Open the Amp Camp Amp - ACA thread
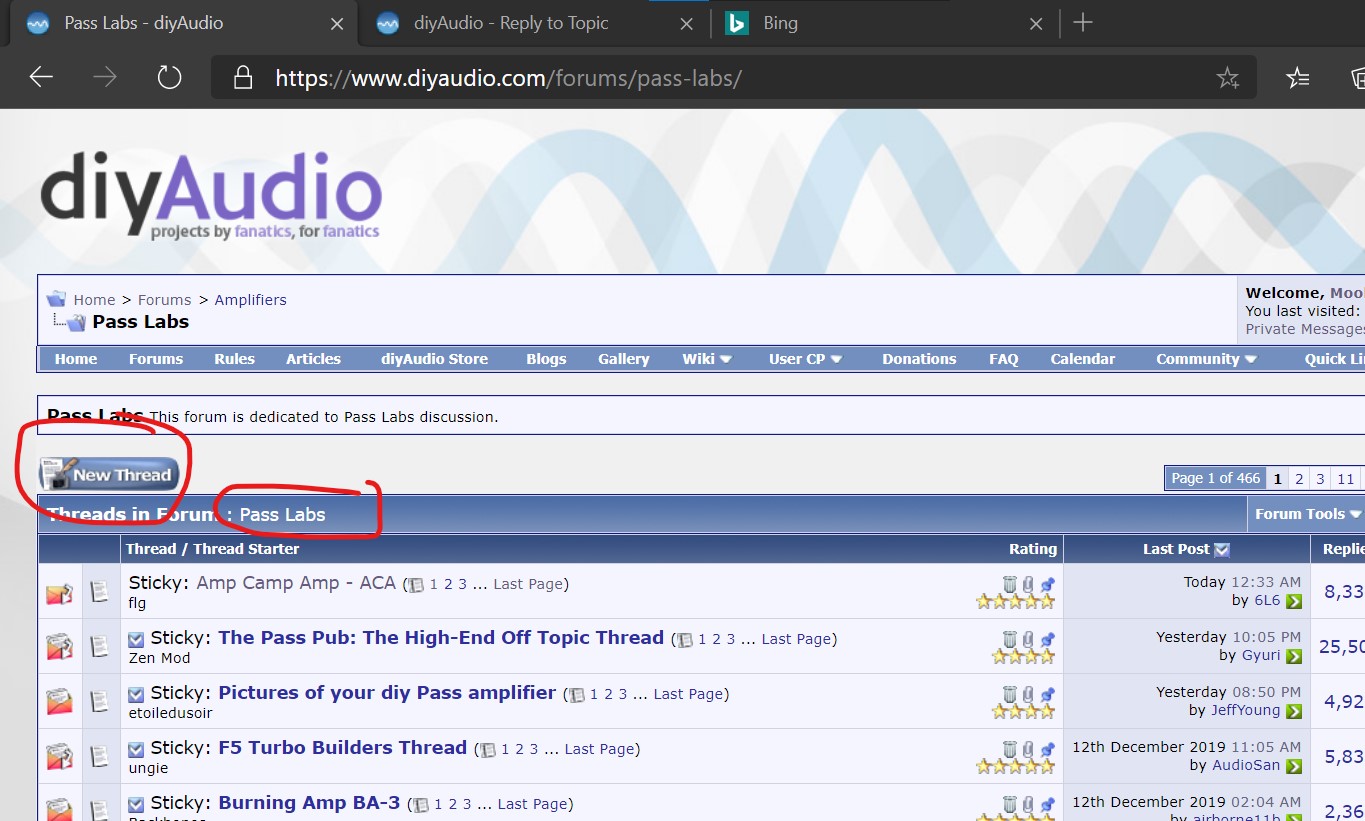This screenshot has width=1365, height=821. (296, 583)
